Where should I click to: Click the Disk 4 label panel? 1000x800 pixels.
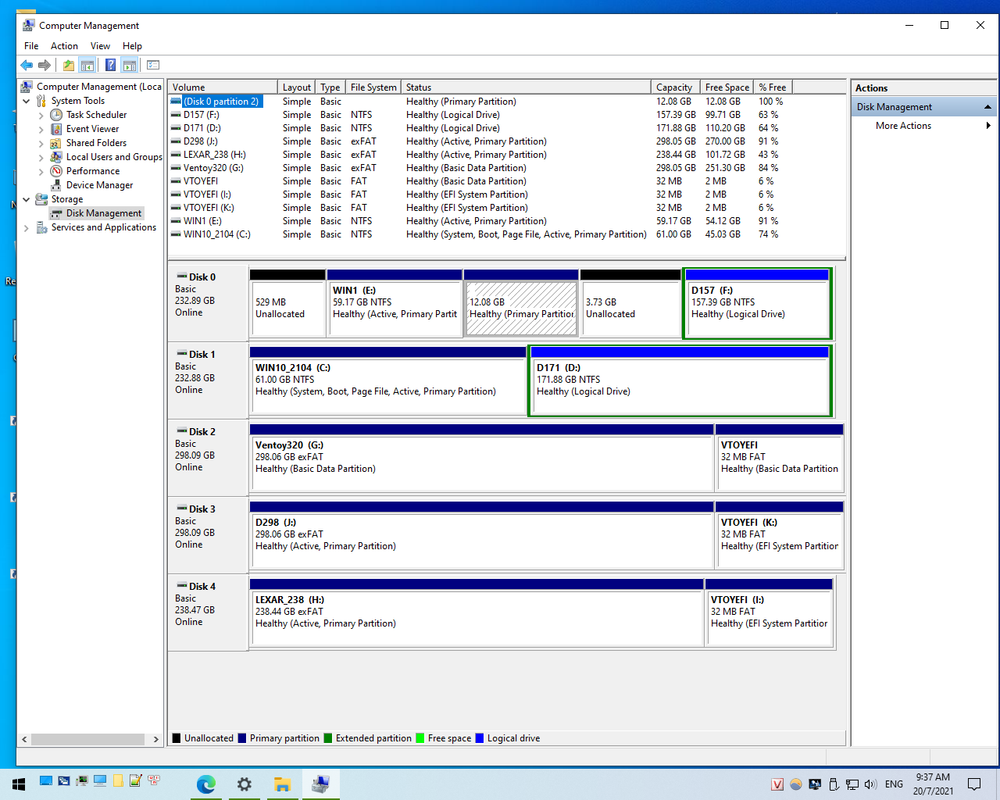(x=208, y=612)
